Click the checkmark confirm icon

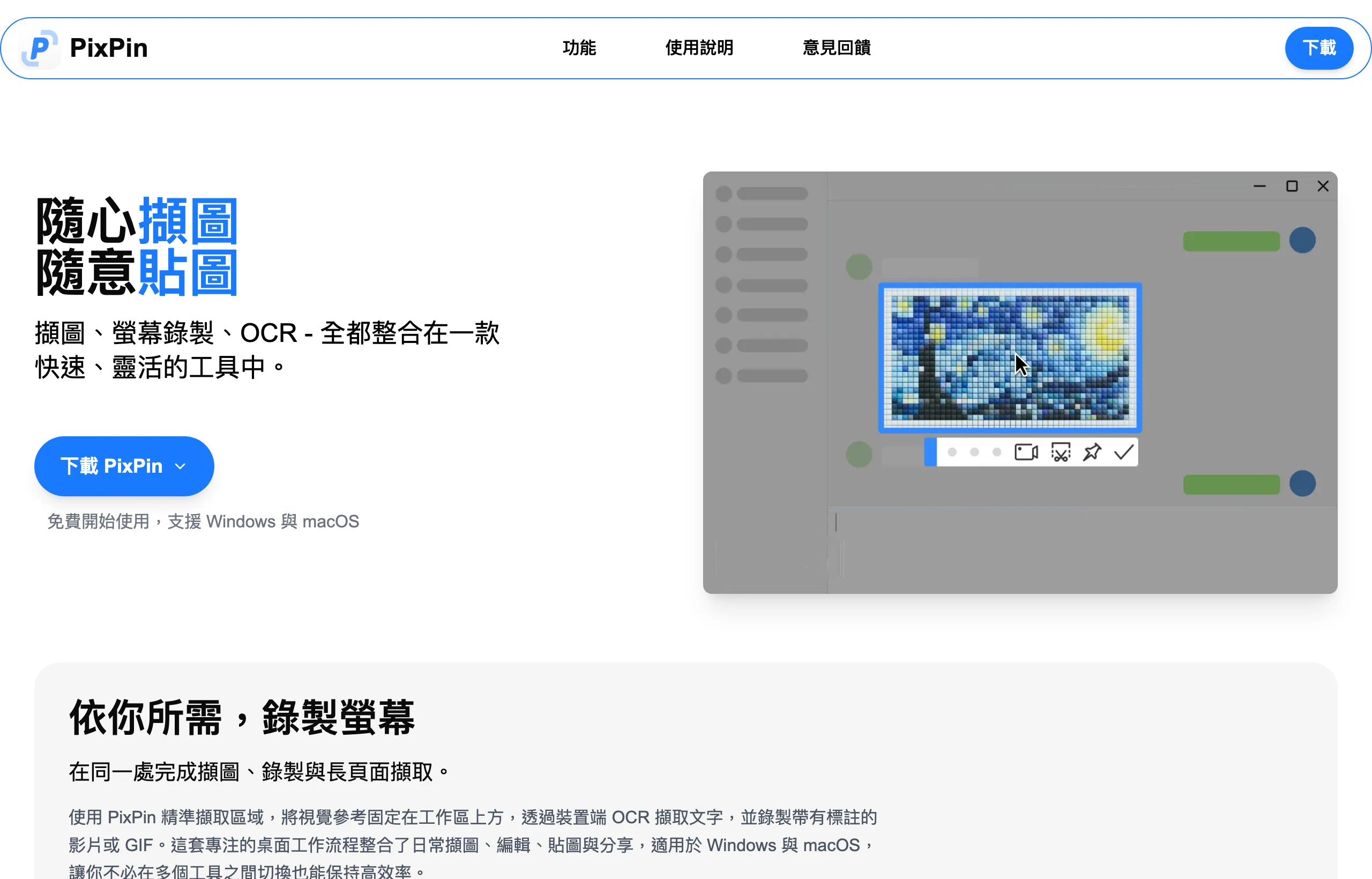[x=1123, y=452]
